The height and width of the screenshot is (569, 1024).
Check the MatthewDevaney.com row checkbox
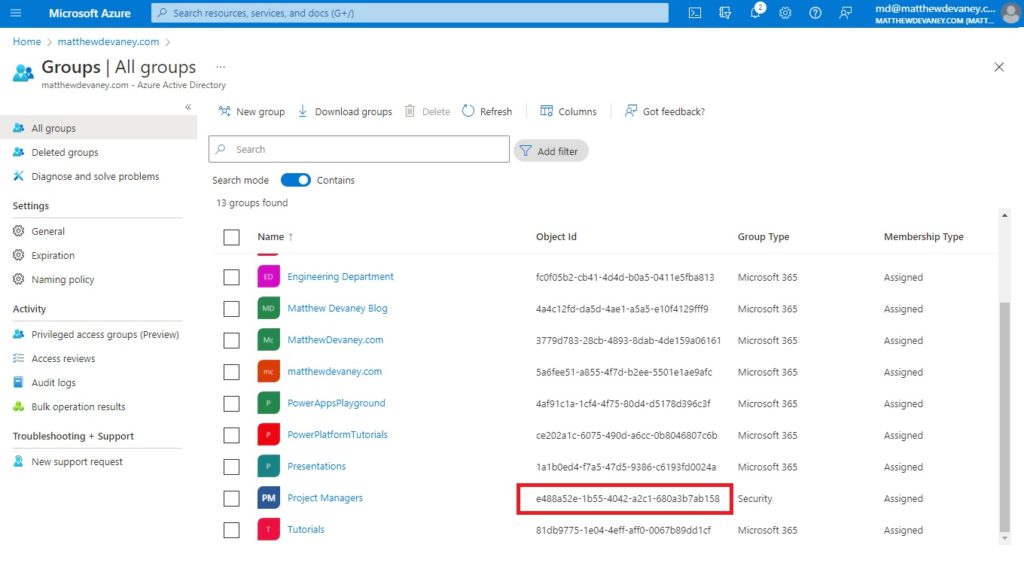point(231,340)
